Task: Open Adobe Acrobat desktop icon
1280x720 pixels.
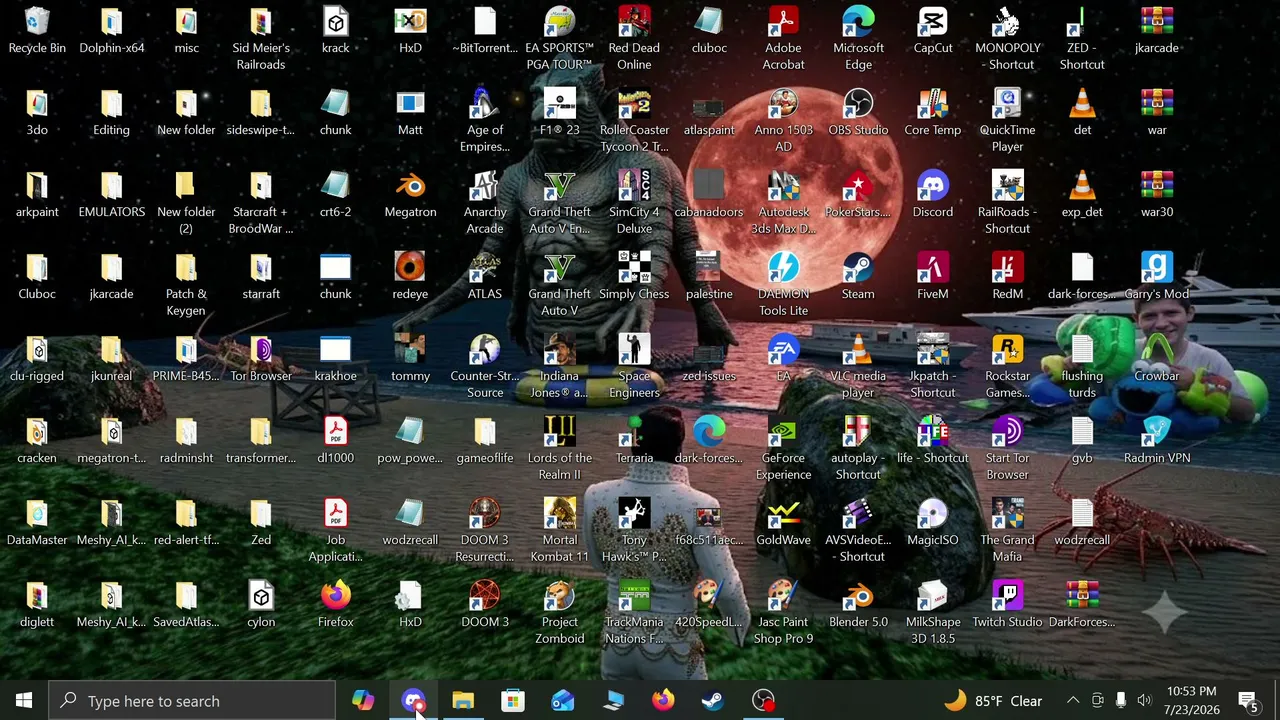Action: click(783, 39)
